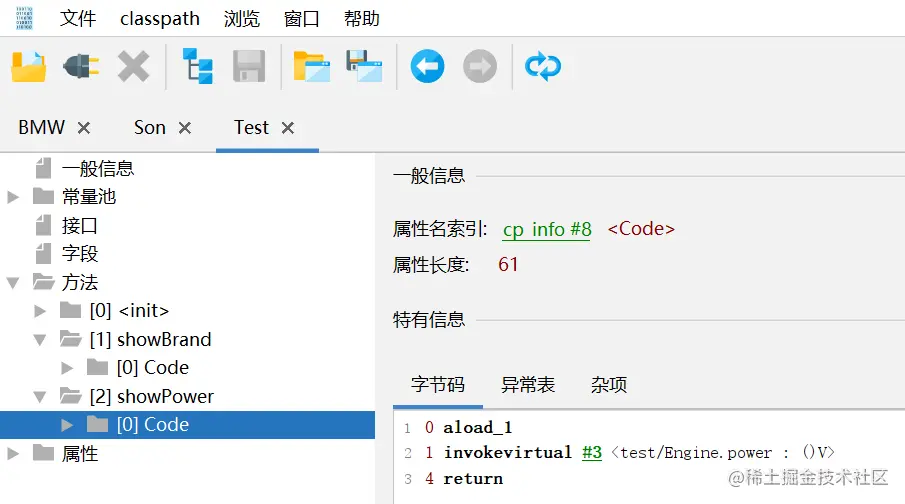Click the blue reload arrows icon

543,66
